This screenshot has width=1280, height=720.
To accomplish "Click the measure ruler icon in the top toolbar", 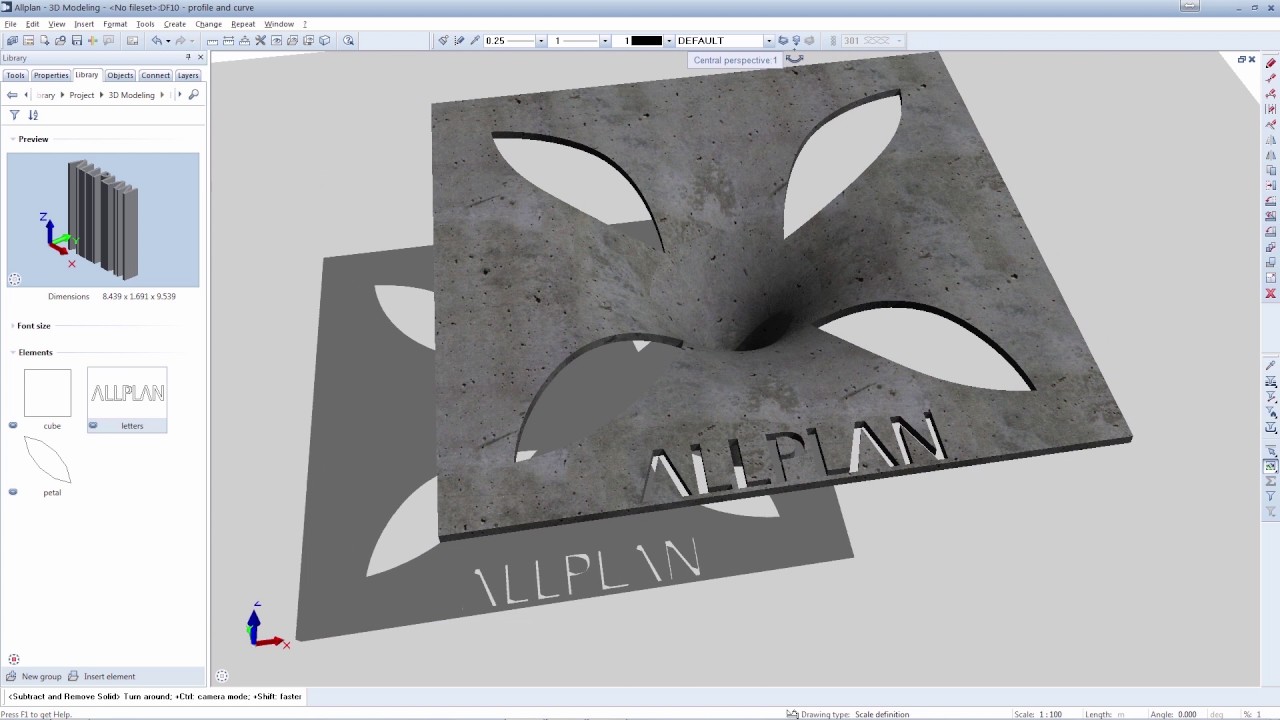I will [x=212, y=41].
